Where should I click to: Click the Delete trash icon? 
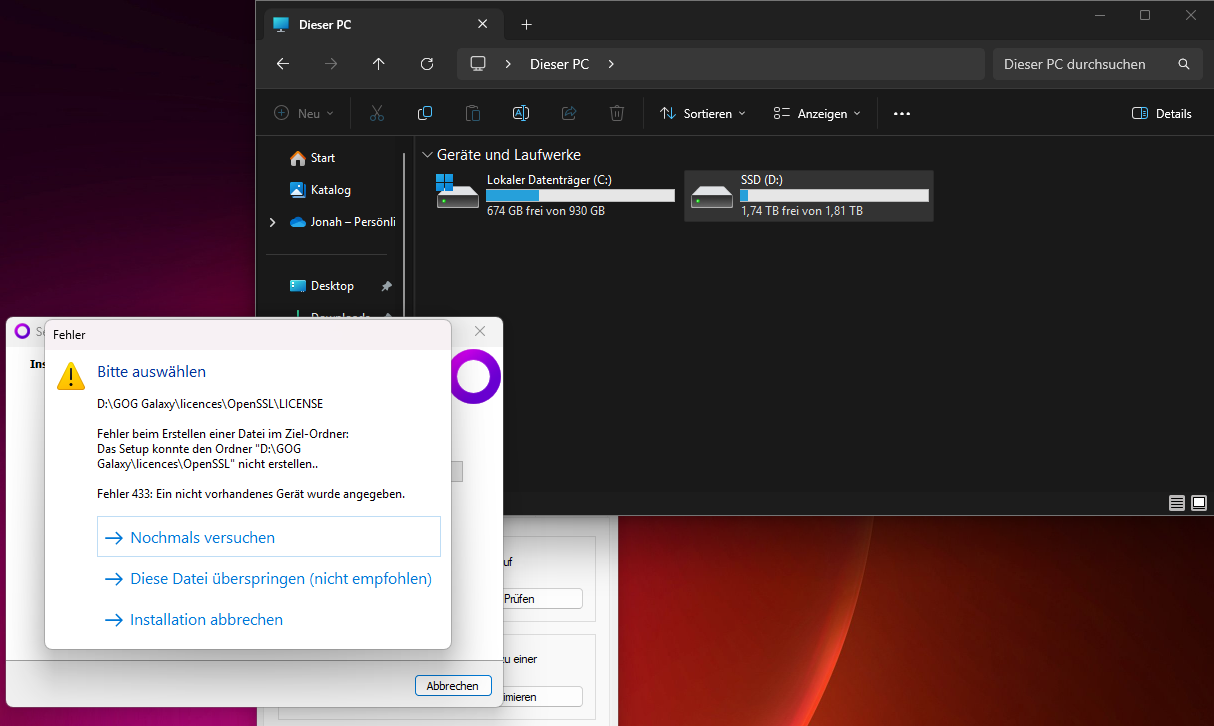point(617,113)
